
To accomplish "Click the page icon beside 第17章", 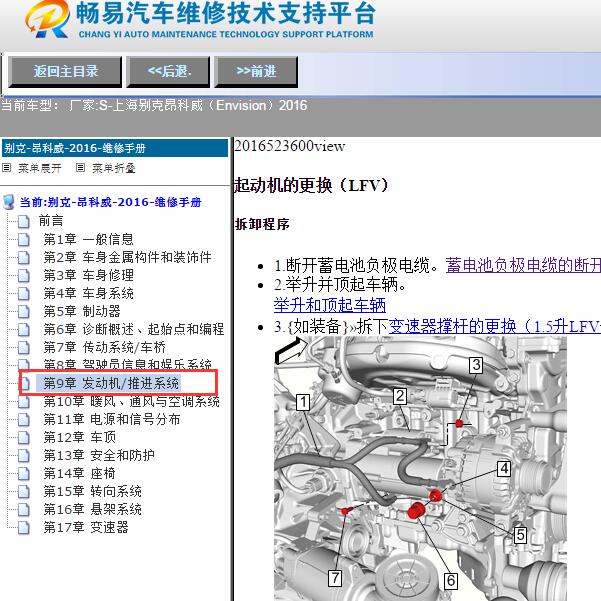I will click(x=24, y=528).
